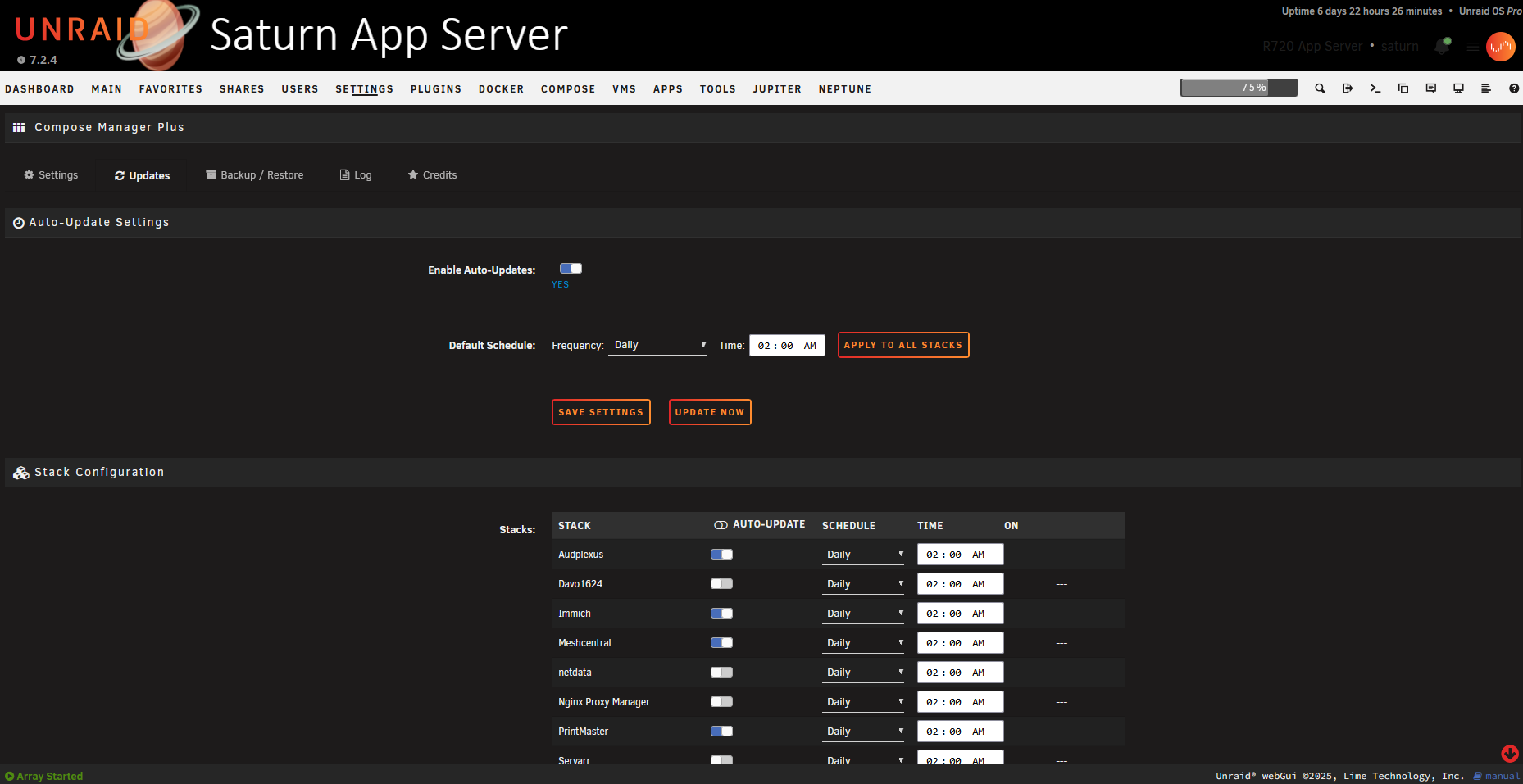Disable auto-update for Meshcentral stack
Viewport: 1523px width, 784px height.
[721, 643]
